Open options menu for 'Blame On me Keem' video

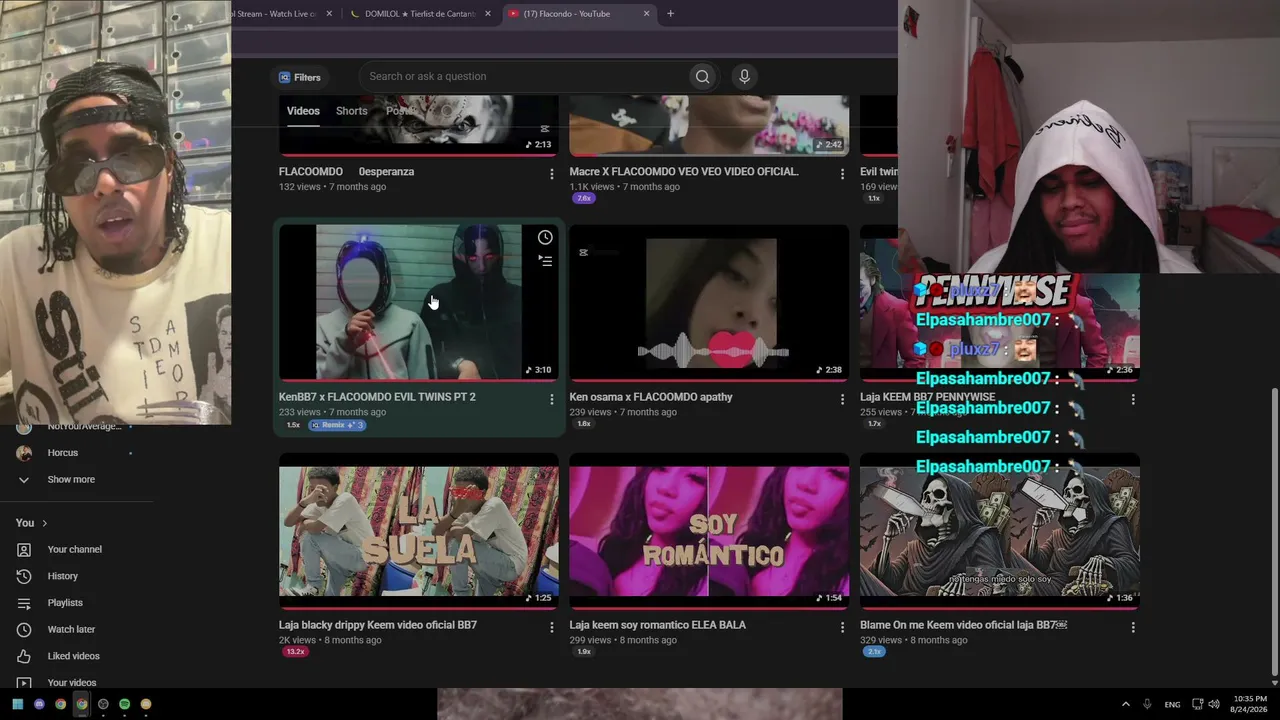[1133, 627]
